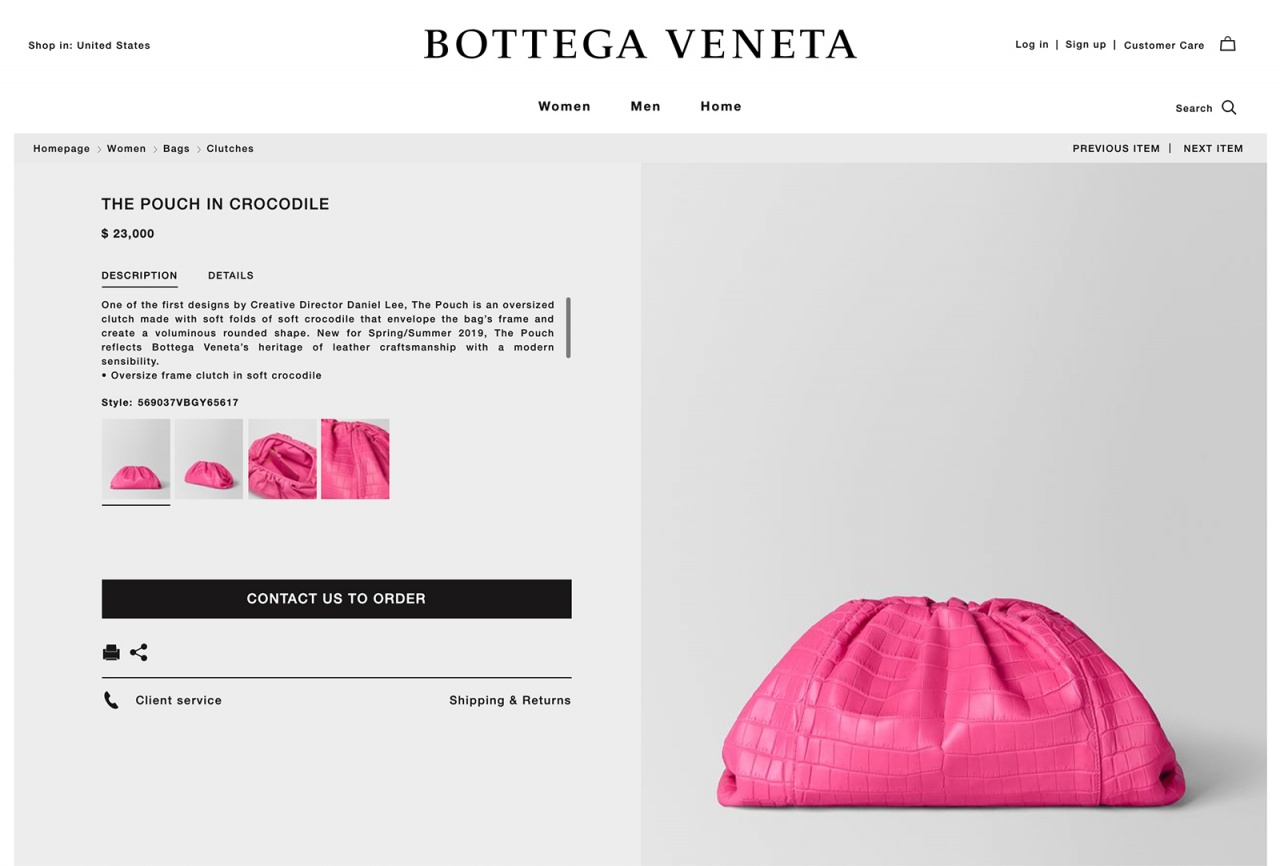Click the search magnifier icon
Image resolution: width=1280 pixels, height=866 pixels.
tap(1229, 107)
